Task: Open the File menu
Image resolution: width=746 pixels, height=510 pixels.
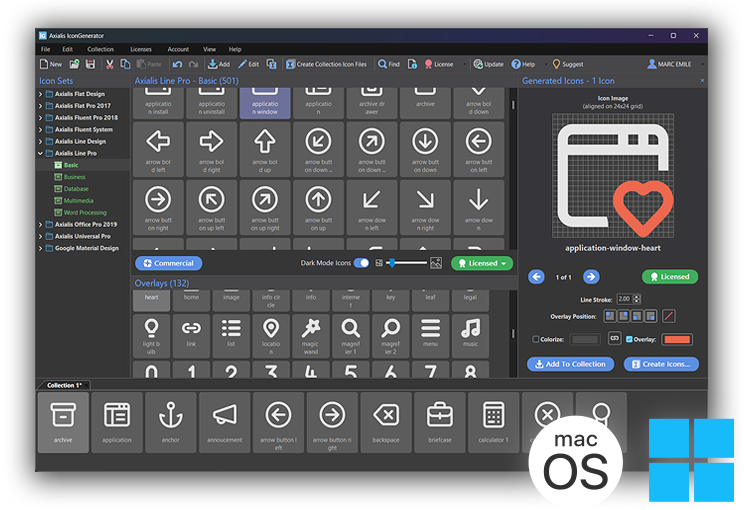Action: pyautogui.click(x=46, y=49)
